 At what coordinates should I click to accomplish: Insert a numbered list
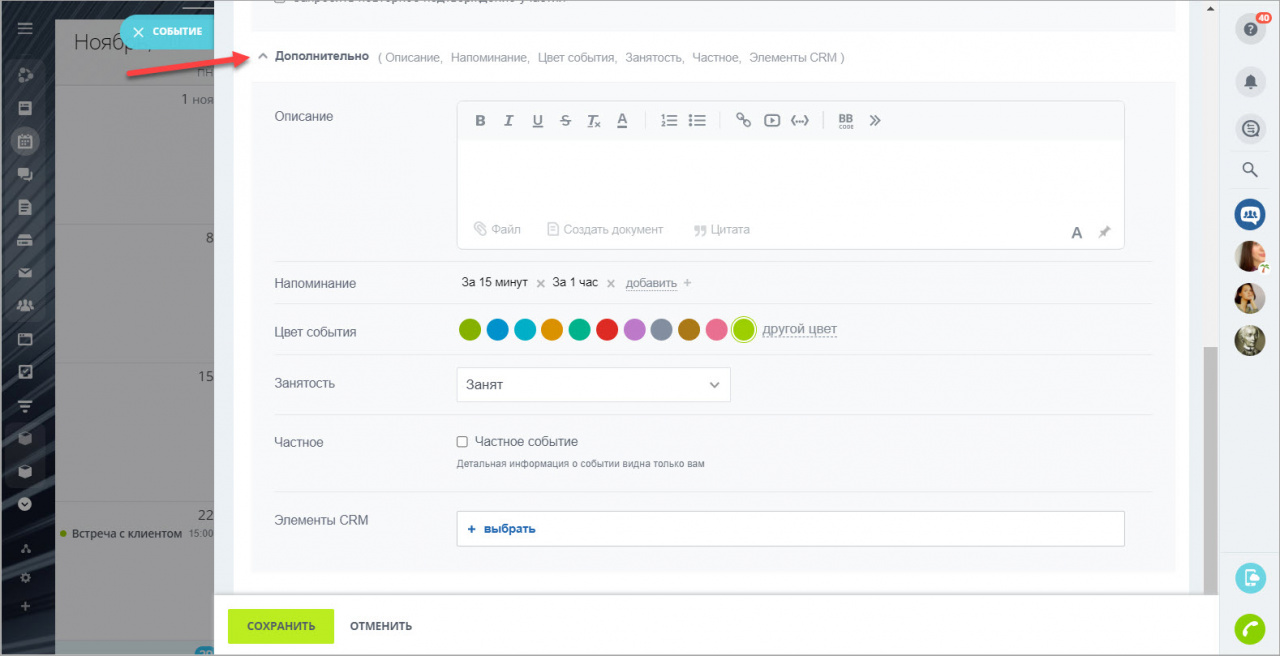coord(669,121)
